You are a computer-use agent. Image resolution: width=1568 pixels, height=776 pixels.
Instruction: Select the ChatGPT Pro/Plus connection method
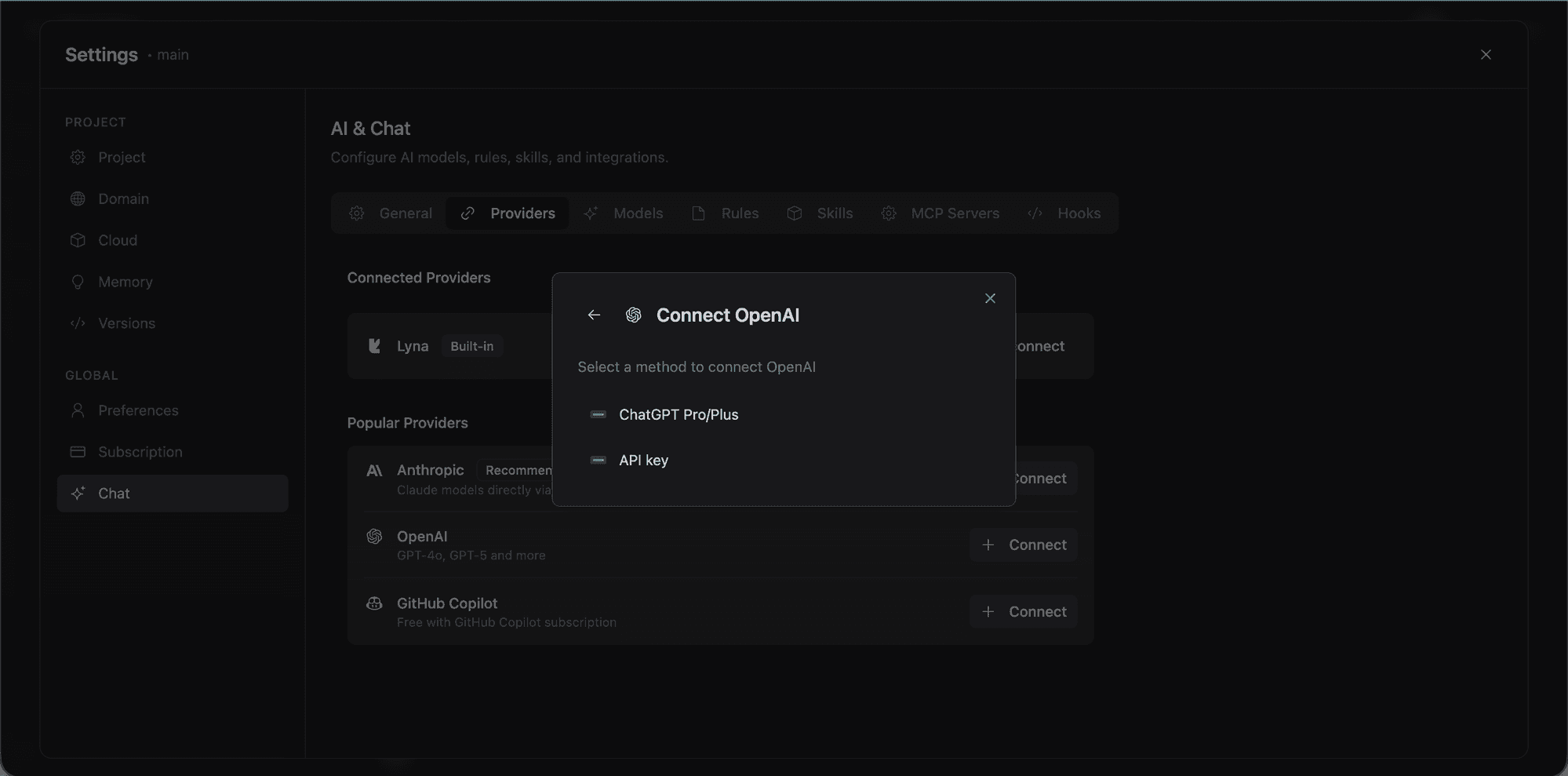tap(678, 414)
